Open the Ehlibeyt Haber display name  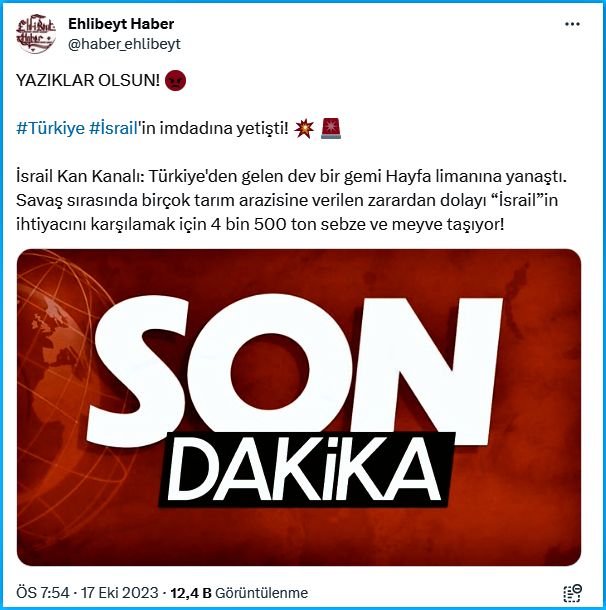coord(121,24)
